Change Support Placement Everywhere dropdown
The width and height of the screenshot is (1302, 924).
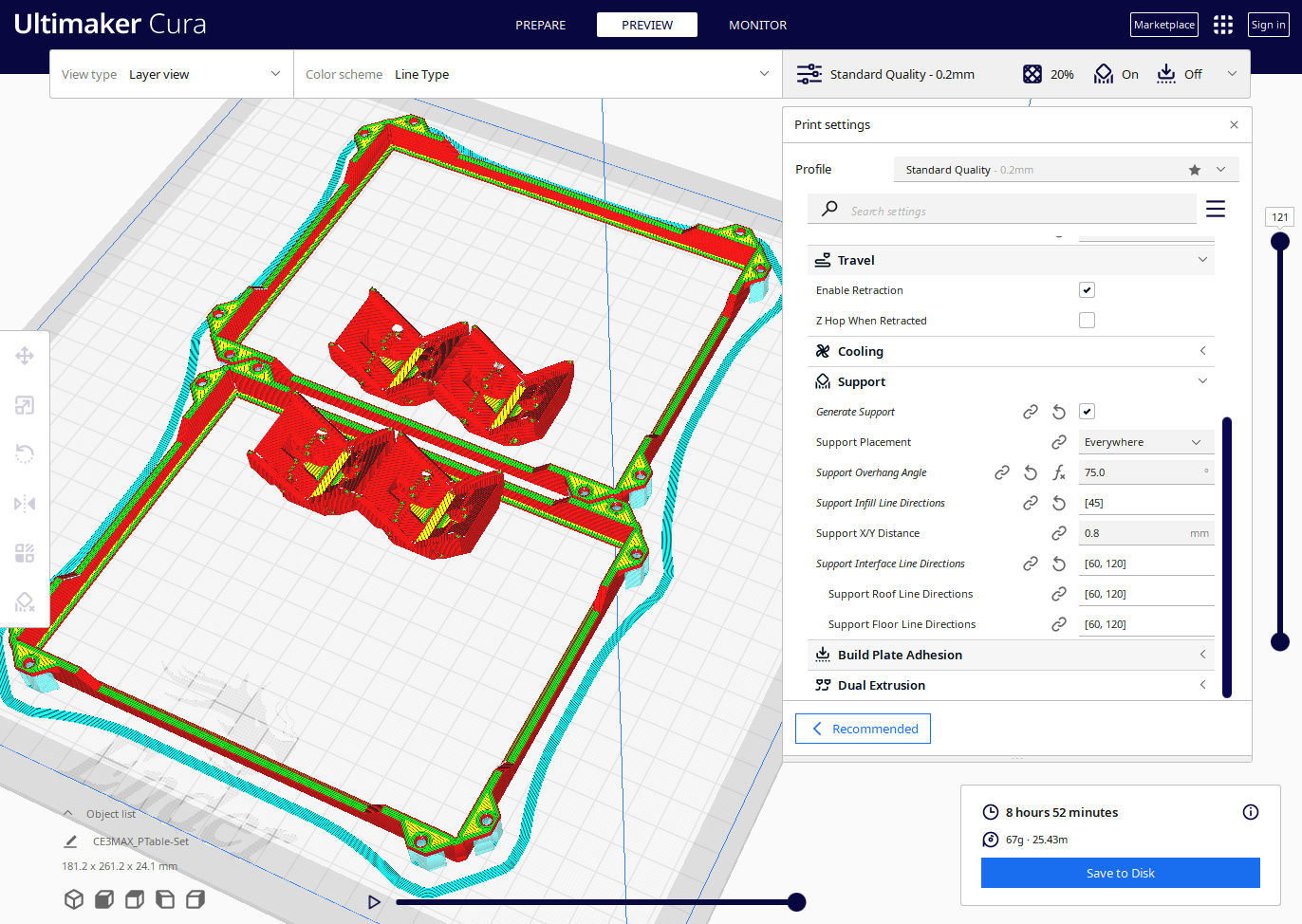click(x=1146, y=442)
